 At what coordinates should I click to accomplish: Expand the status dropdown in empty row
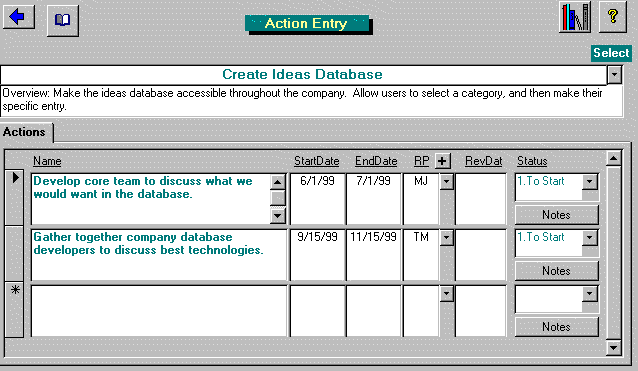coord(590,294)
